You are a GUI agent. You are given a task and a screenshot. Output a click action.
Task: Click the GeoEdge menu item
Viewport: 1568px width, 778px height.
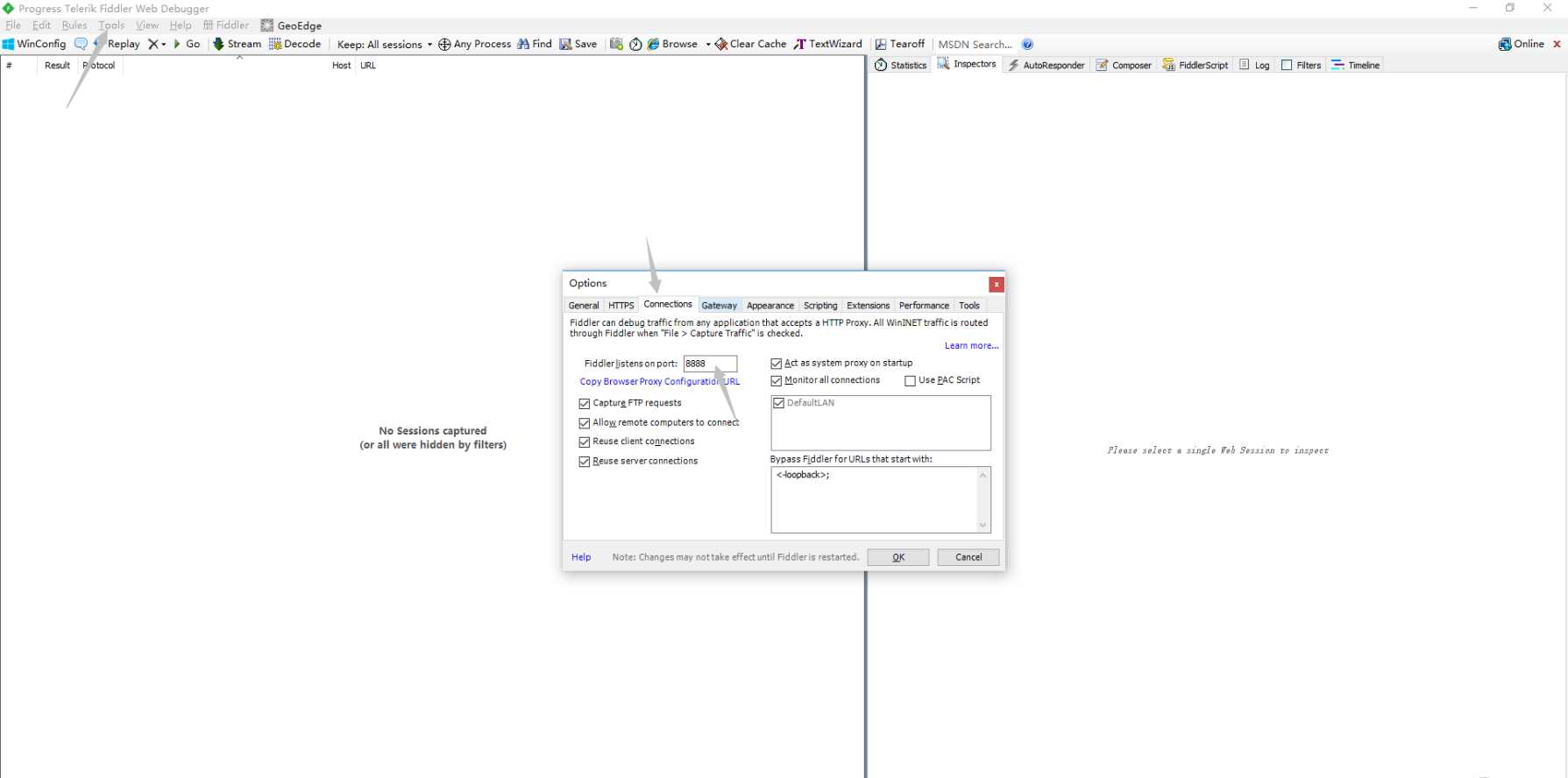tap(291, 25)
